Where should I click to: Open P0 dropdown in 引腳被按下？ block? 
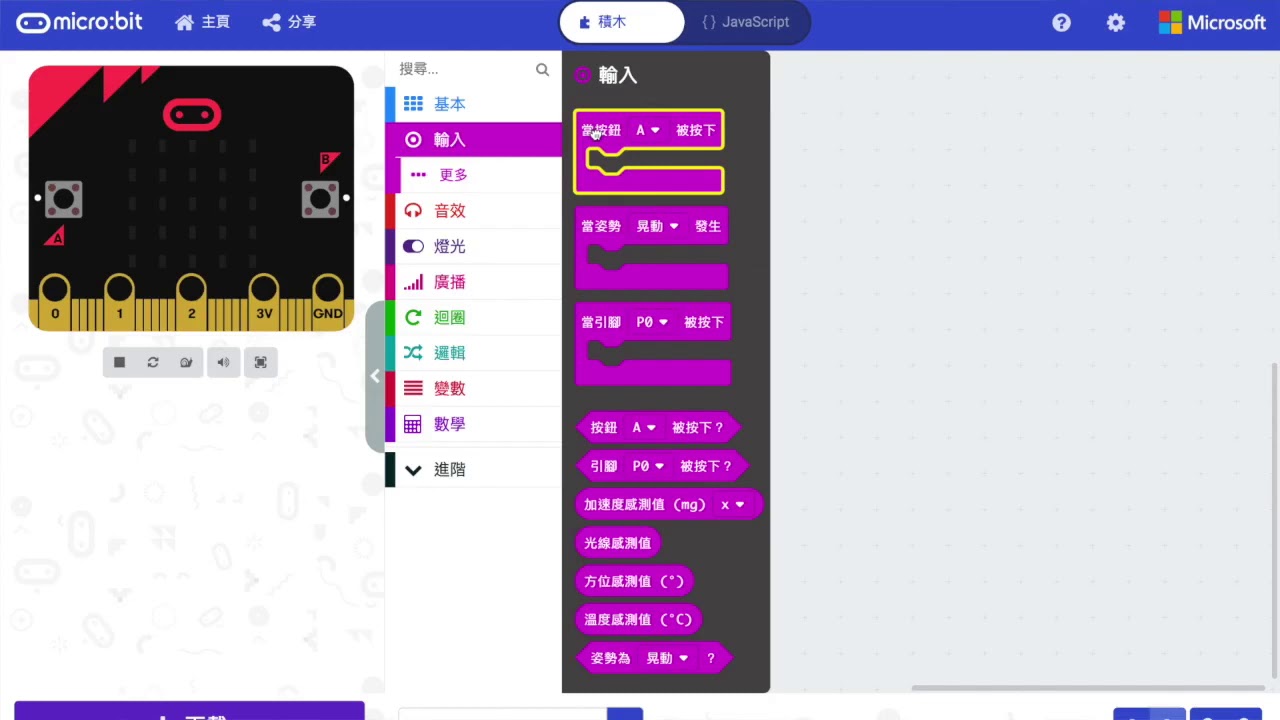[648, 466]
